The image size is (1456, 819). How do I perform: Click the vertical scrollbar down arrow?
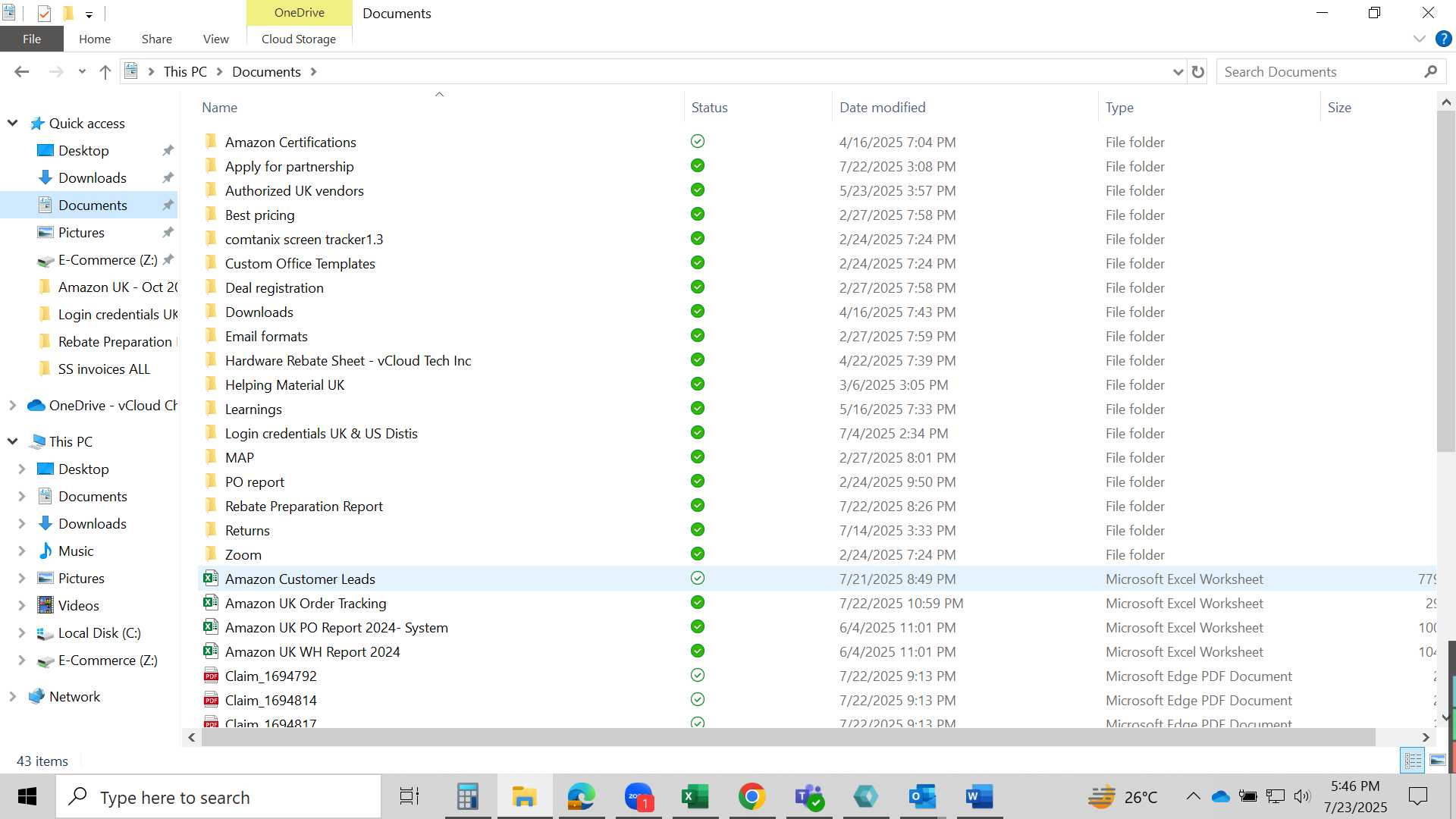(x=1445, y=717)
